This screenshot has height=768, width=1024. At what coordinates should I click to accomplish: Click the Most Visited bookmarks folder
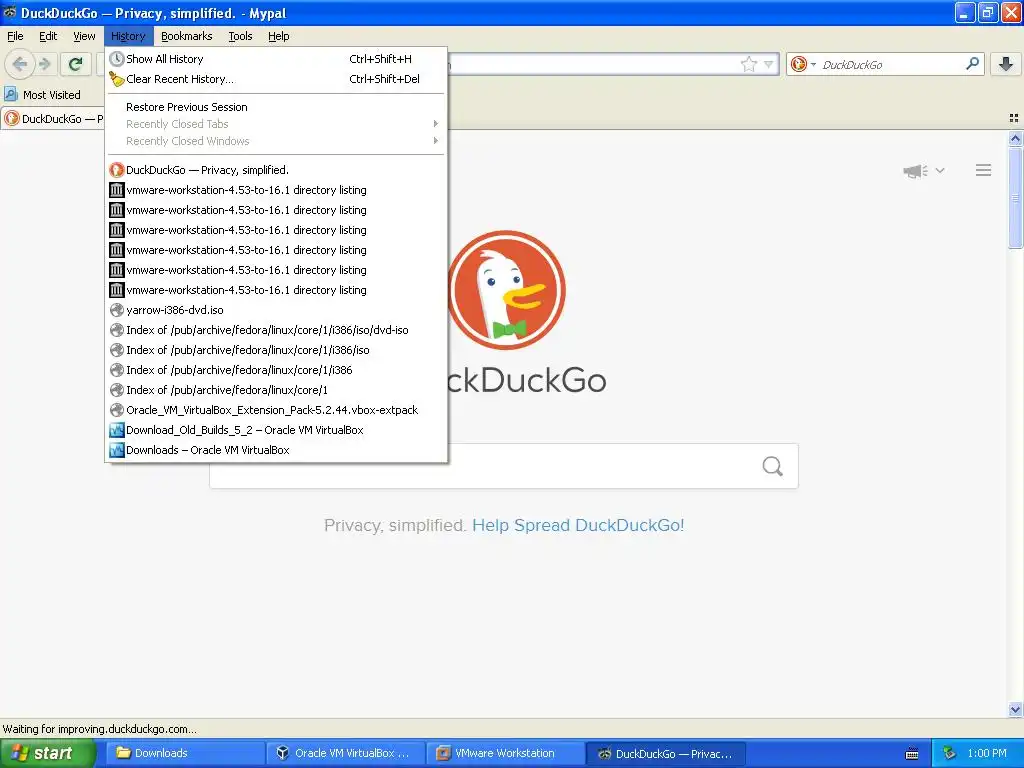[x=42, y=95]
